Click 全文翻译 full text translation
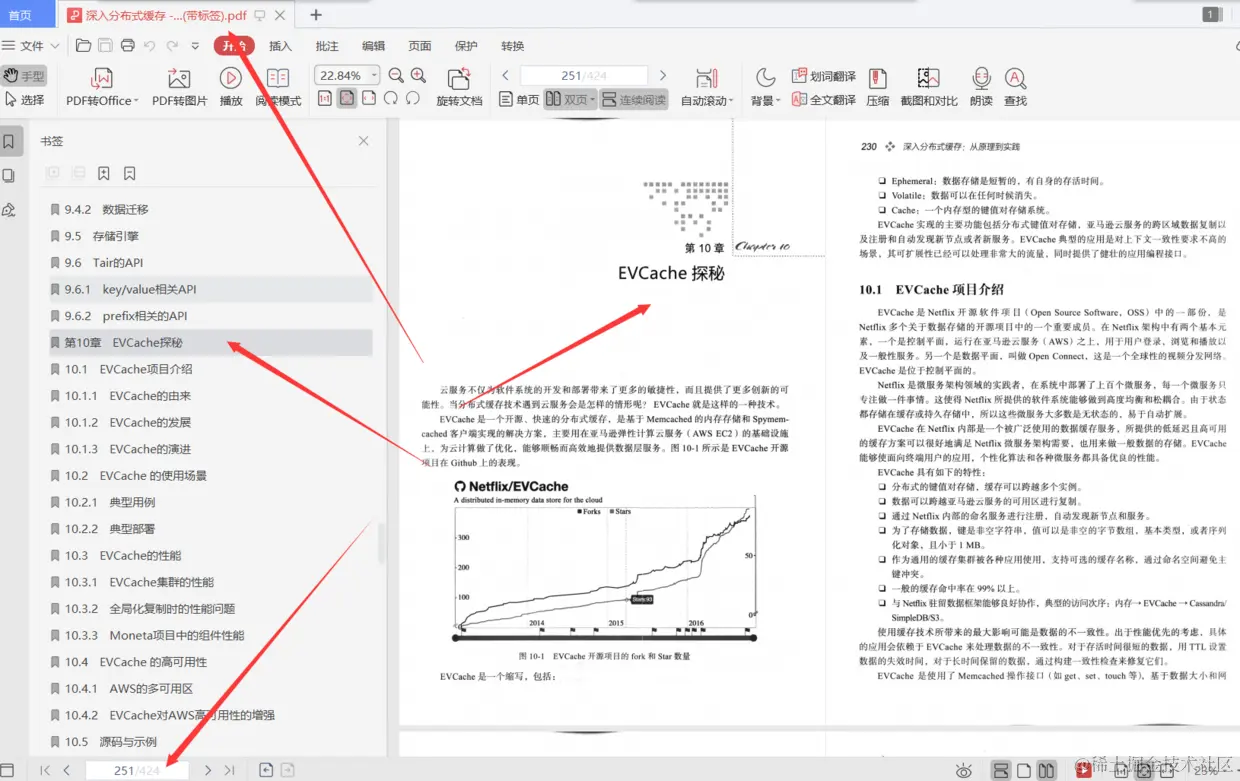 (x=823, y=100)
